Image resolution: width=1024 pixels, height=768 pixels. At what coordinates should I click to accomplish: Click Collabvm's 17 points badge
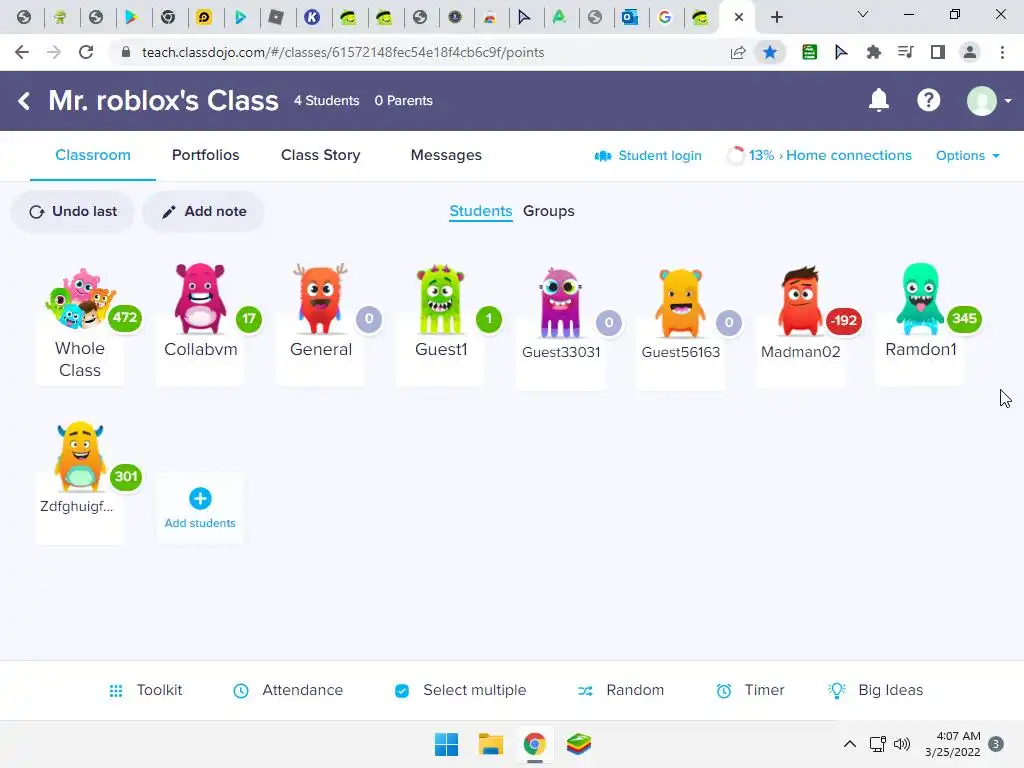pyautogui.click(x=249, y=319)
